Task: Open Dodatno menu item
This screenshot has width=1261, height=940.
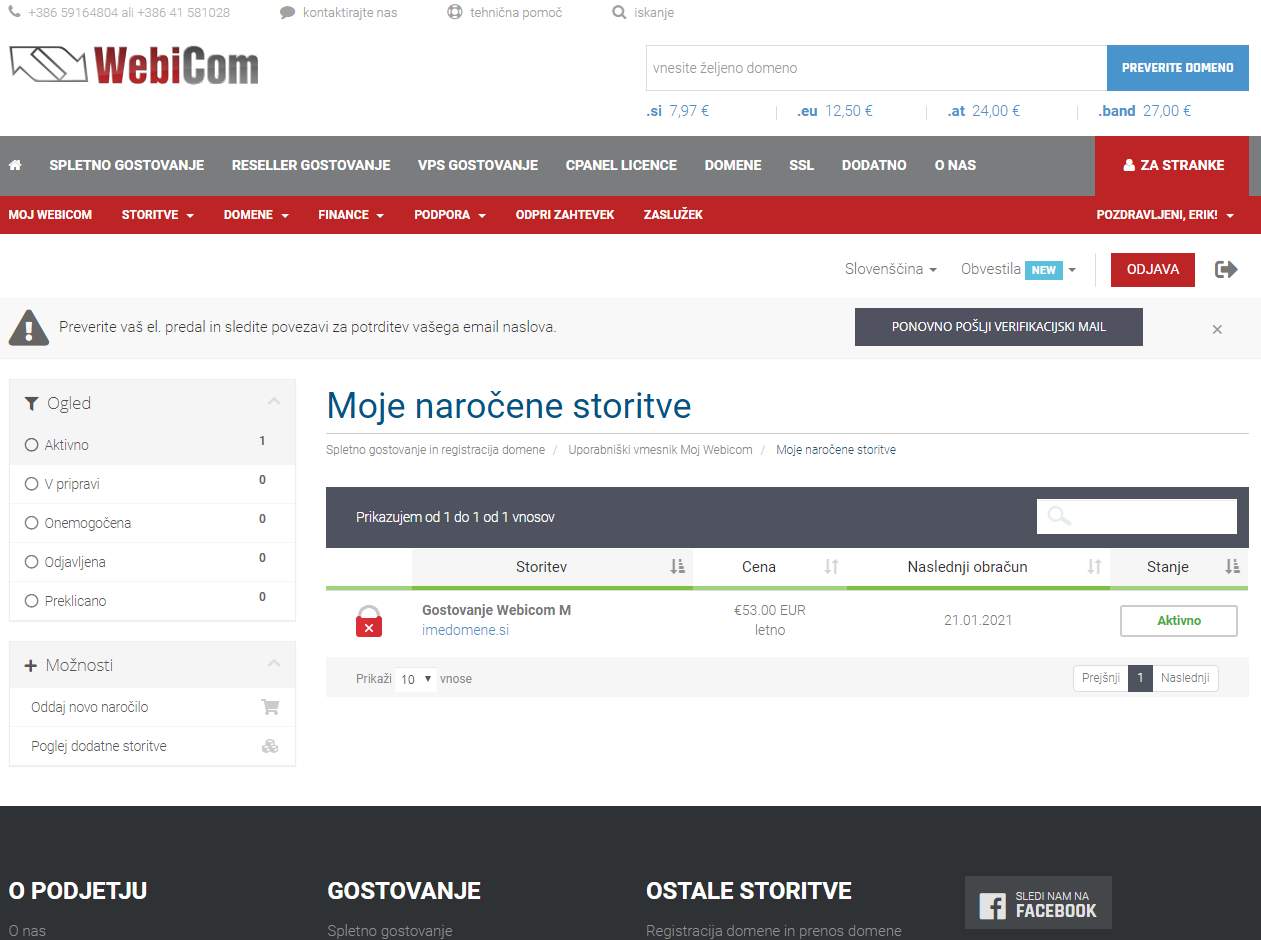Action: (x=874, y=165)
